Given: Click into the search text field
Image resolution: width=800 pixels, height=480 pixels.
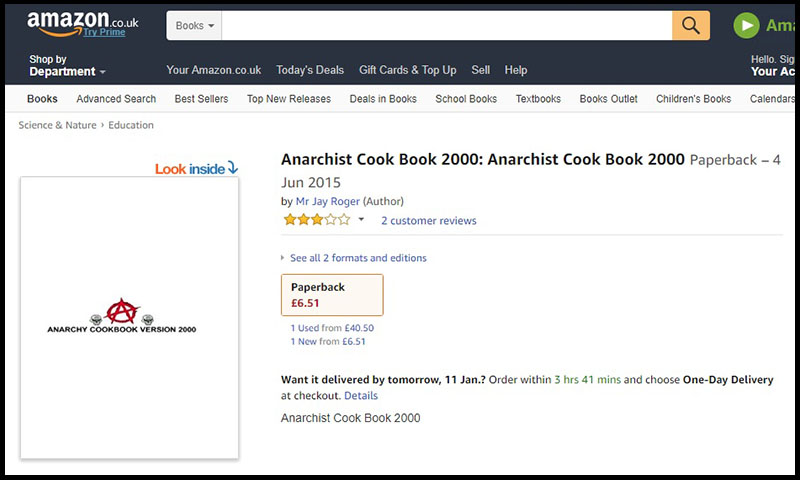Looking at the screenshot, I should tap(446, 26).
